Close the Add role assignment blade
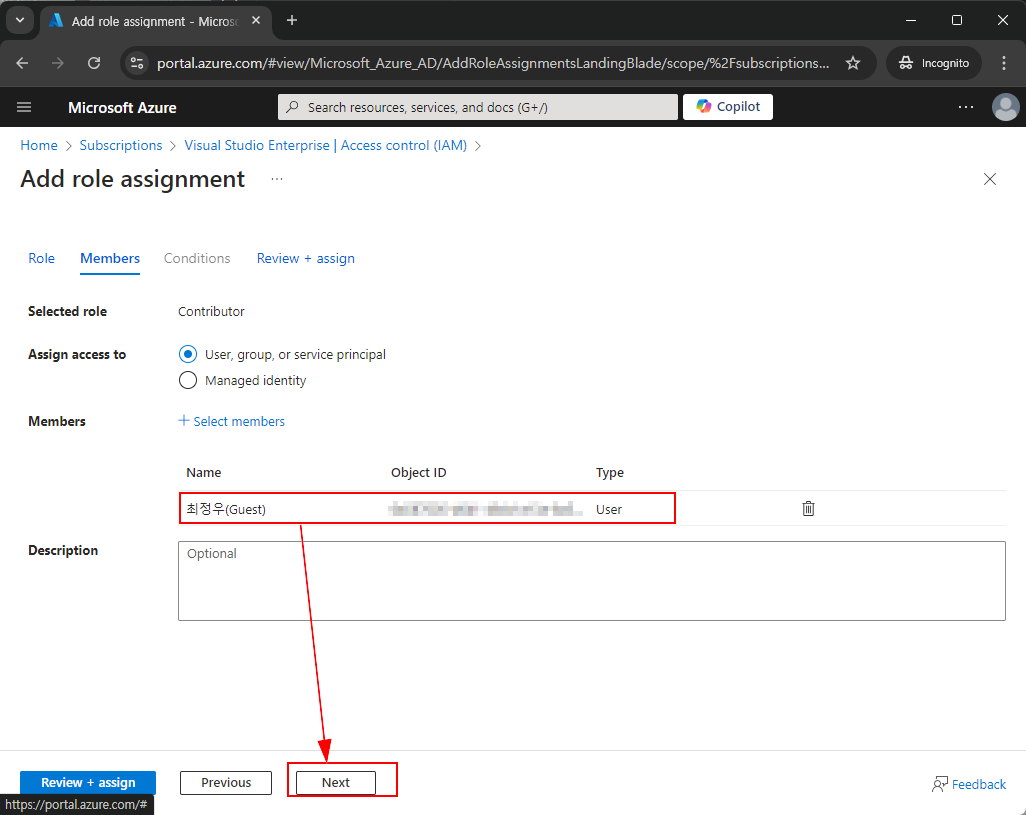Image resolution: width=1026 pixels, height=815 pixels. 989,179
